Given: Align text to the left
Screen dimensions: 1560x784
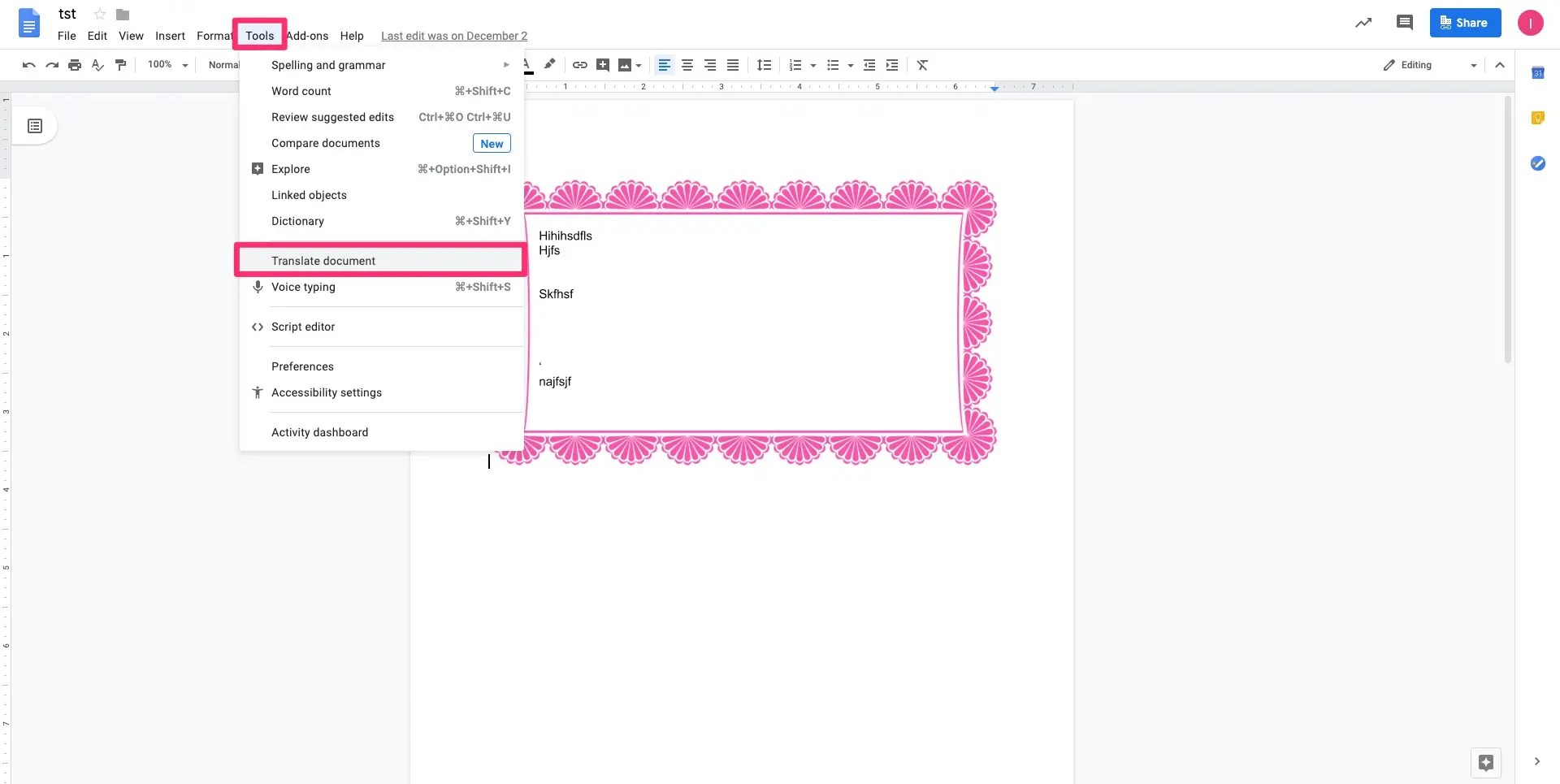Looking at the screenshot, I should coord(664,65).
